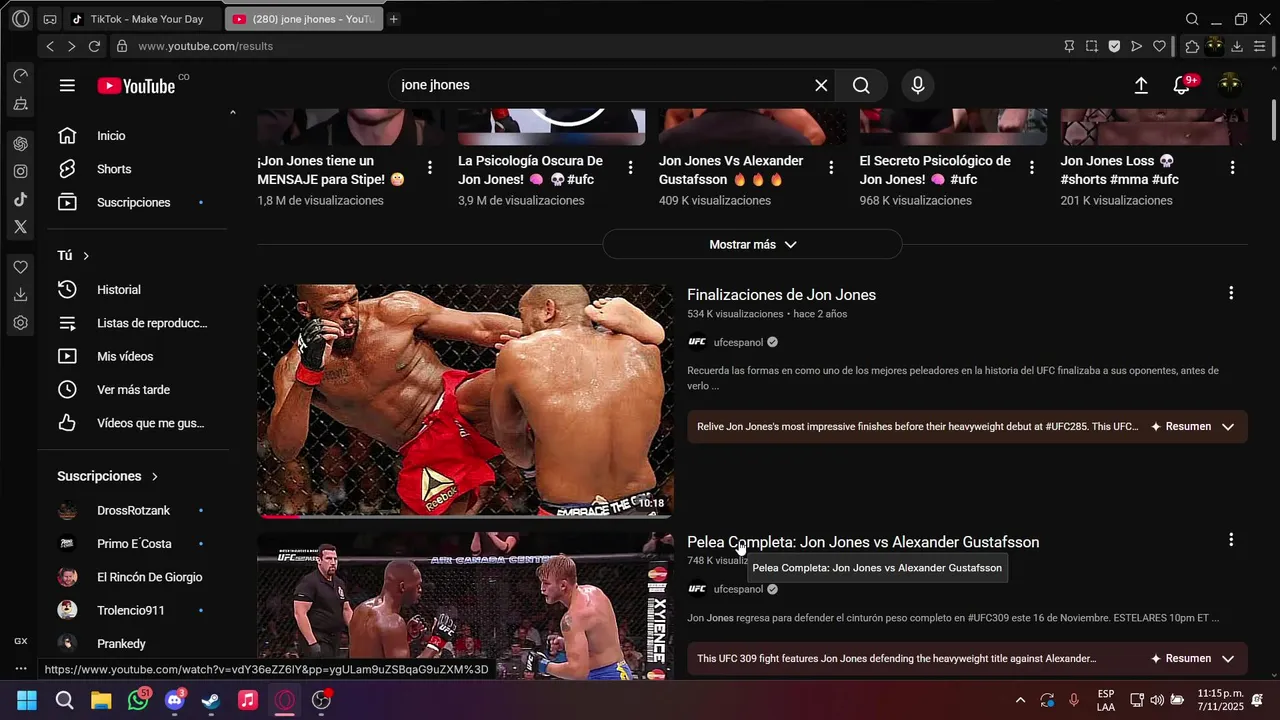Open X (Twitter) in Opera GX sidebar
1280x720 pixels.
pyautogui.click(x=20, y=227)
